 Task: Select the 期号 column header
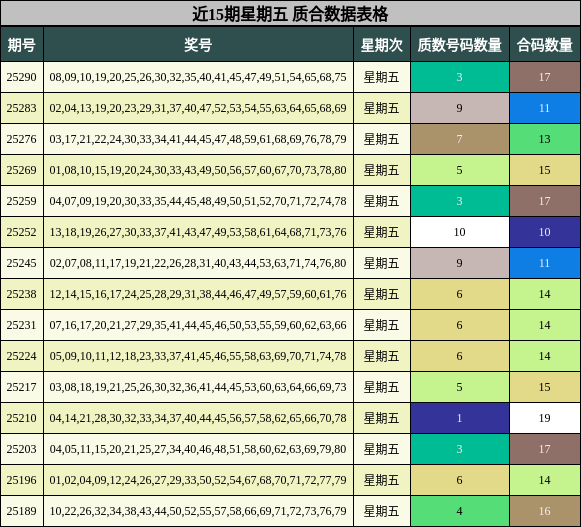[x=22, y=44]
